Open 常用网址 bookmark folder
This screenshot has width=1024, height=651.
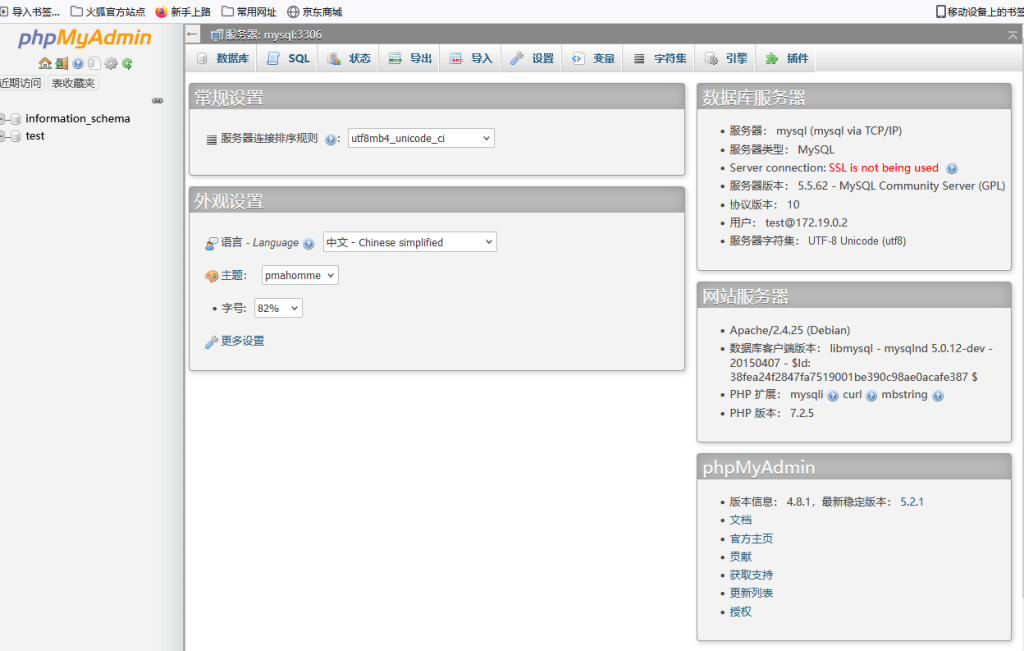point(249,12)
